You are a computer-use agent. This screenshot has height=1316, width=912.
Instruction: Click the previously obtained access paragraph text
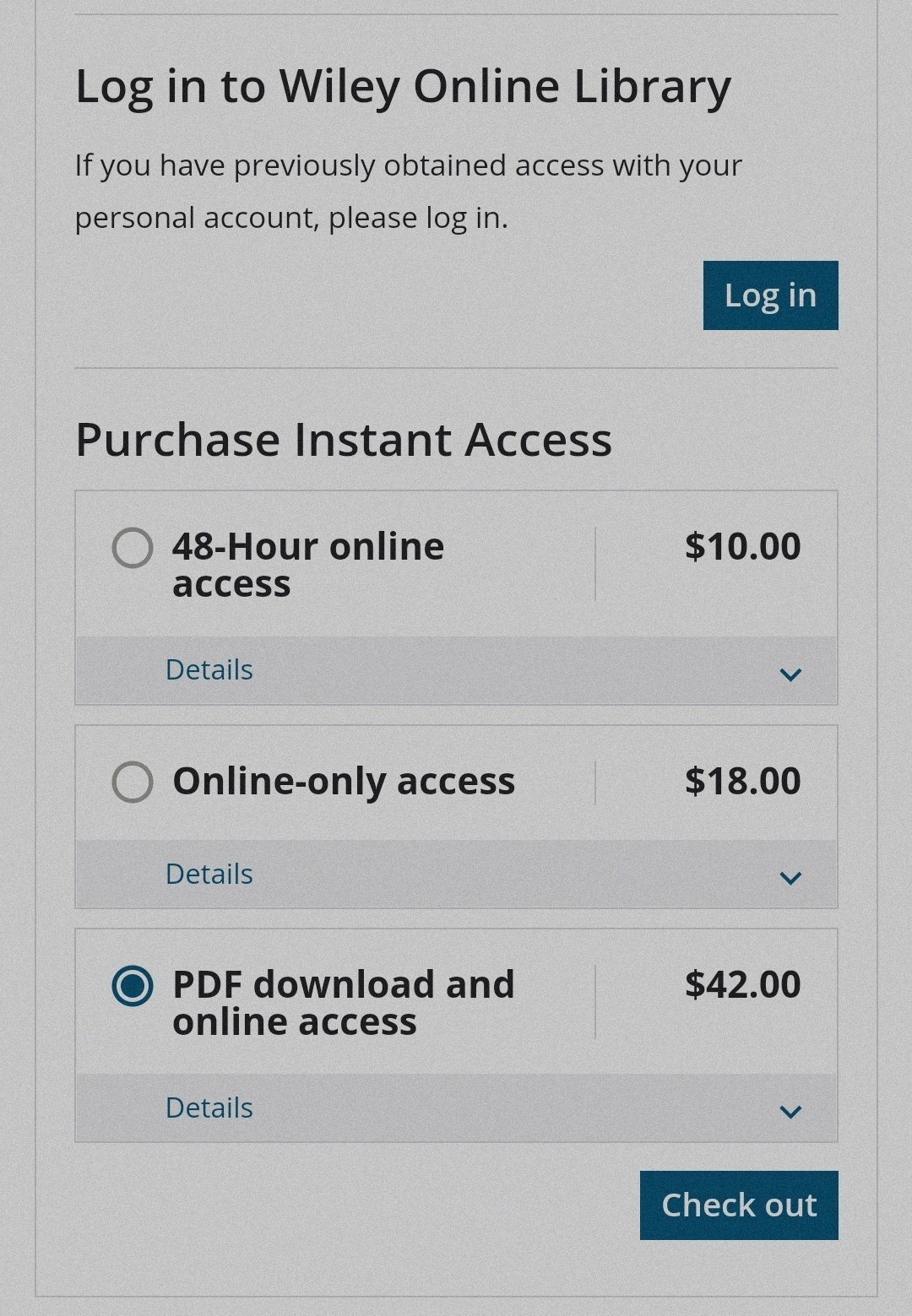(x=408, y=192)
